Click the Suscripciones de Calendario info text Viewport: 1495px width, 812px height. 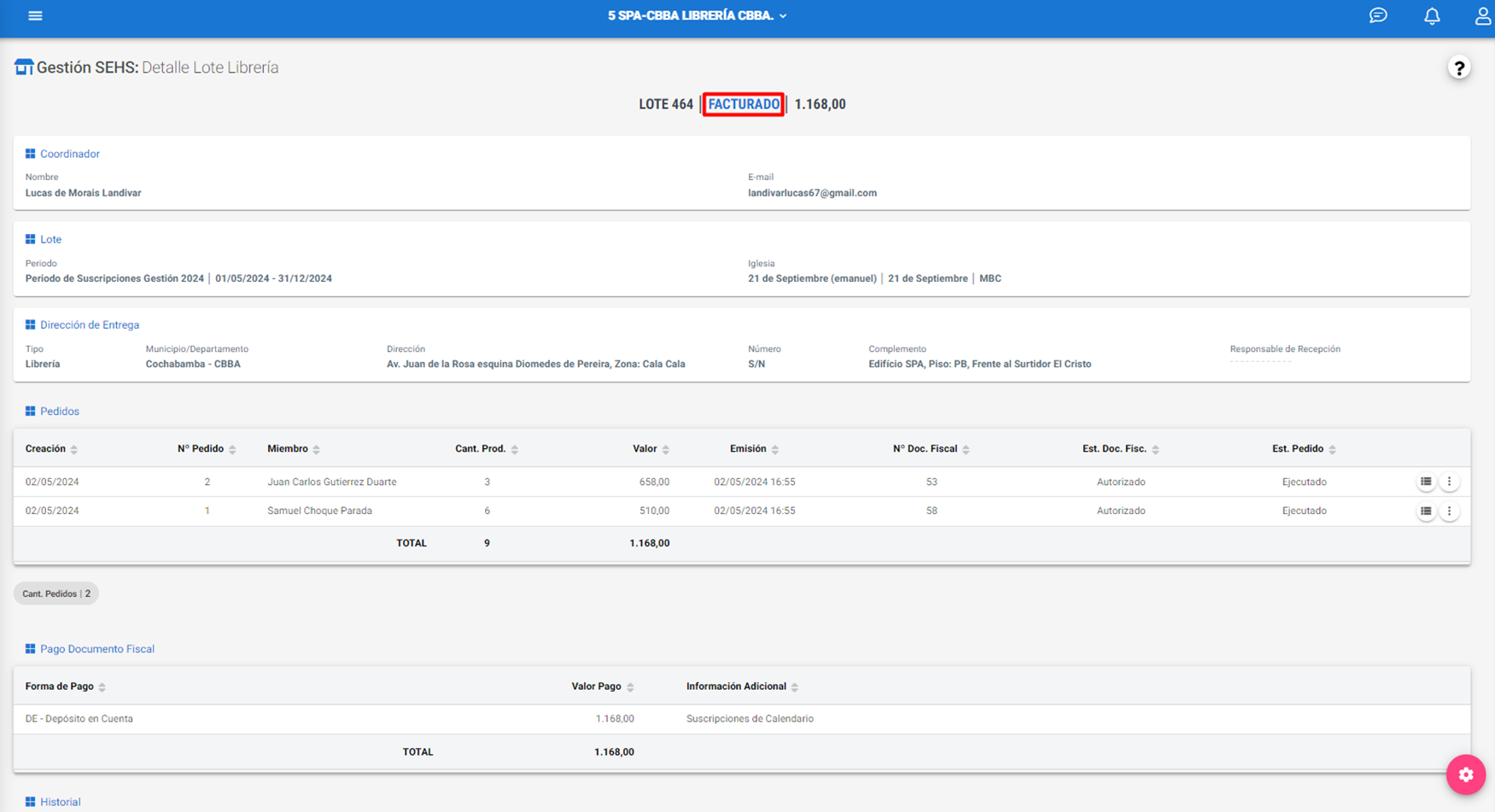[x=750, y=719]
